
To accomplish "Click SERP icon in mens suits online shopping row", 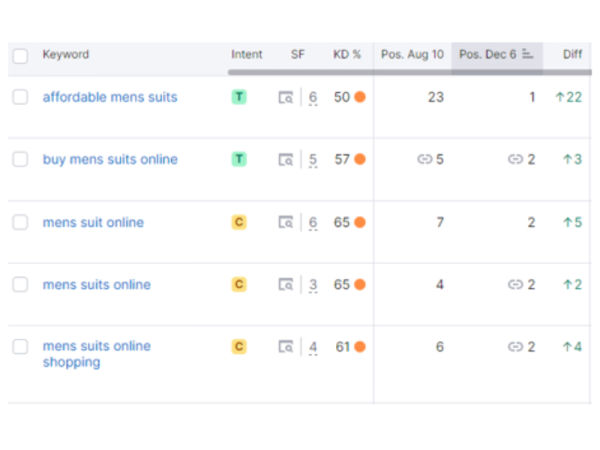I will click(286, 347).
